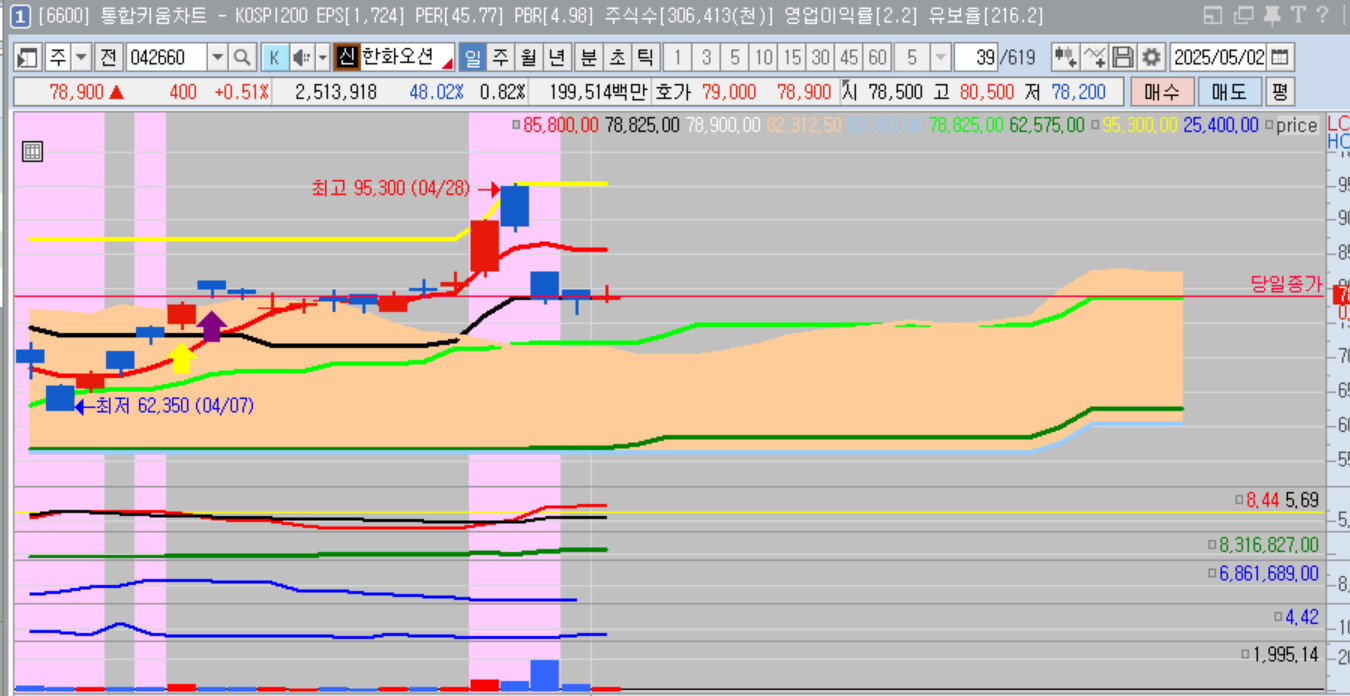
Task: Expand the stock code 042660 dropdown
Action: coord(217,57)
